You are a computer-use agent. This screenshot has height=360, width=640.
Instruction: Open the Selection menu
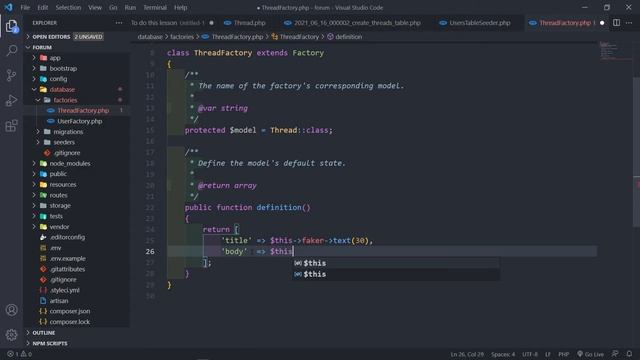[x=68, y=7]
